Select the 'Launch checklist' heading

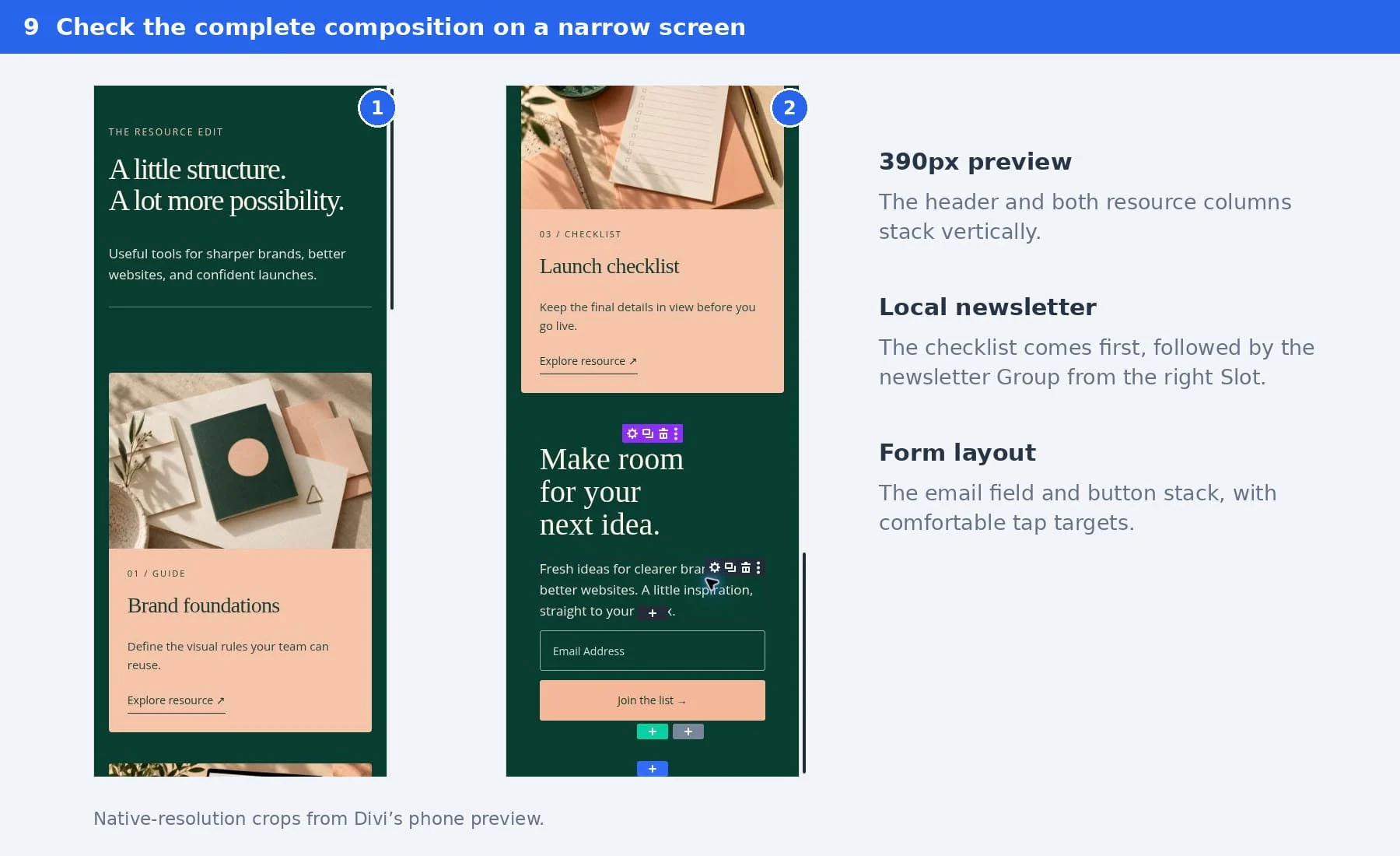point(609,266)
